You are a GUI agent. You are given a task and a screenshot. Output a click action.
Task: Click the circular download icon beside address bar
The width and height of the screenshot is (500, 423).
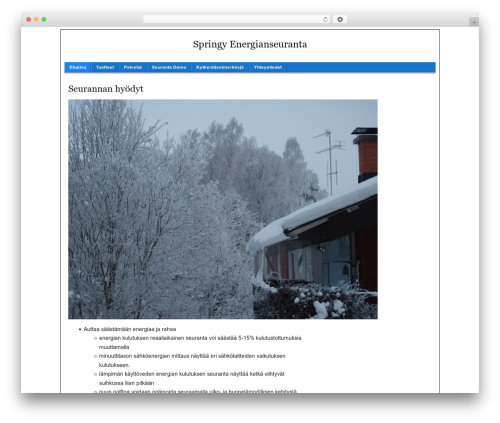click(x=340, y=19)
